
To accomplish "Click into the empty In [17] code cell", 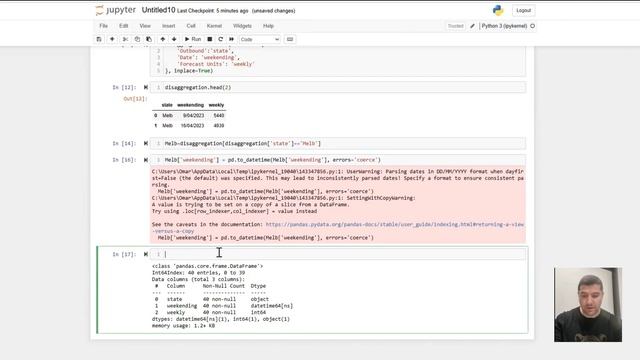I will click(x=338, y=254).
